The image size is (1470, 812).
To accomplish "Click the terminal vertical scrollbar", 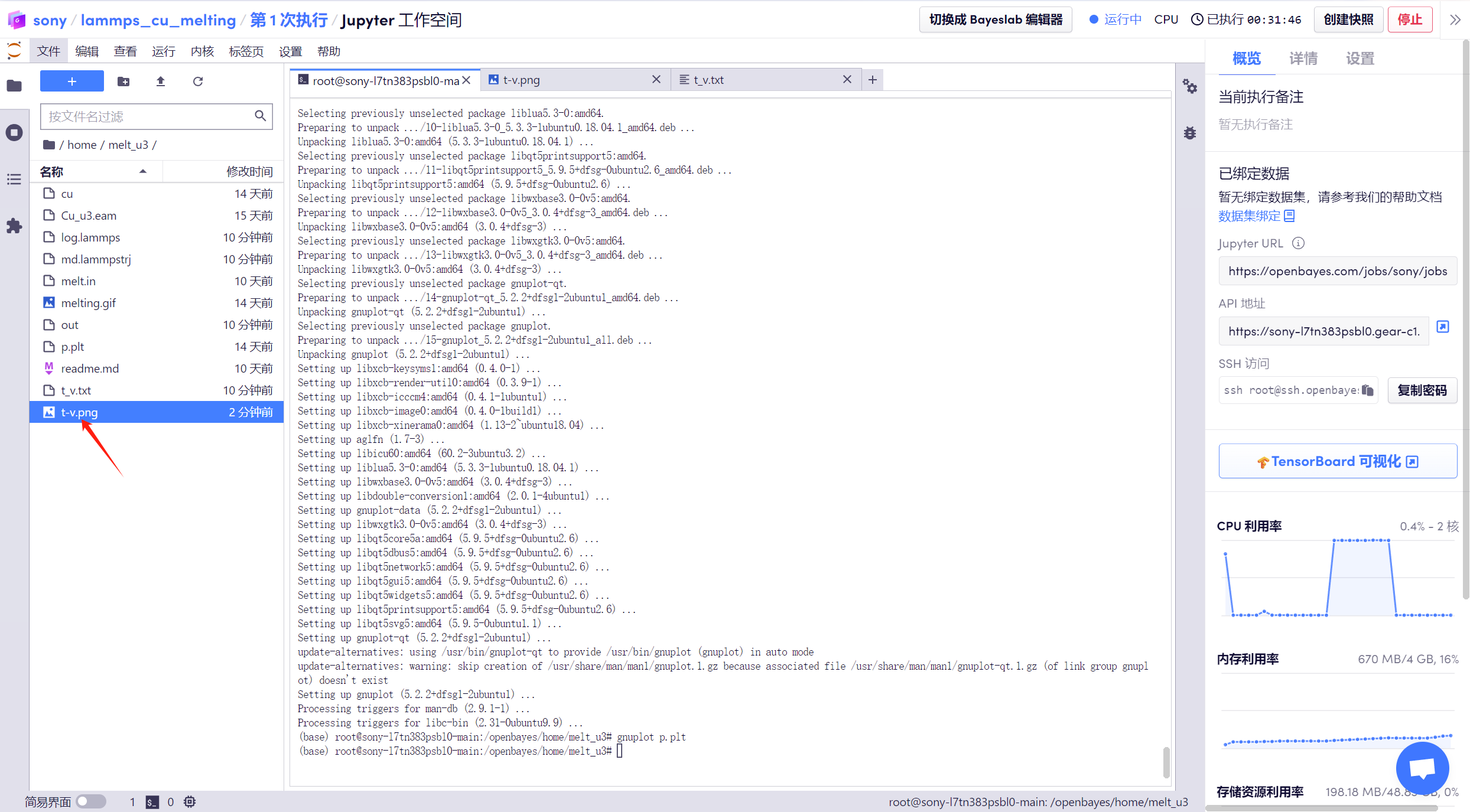I will [x=1166, y=762].
